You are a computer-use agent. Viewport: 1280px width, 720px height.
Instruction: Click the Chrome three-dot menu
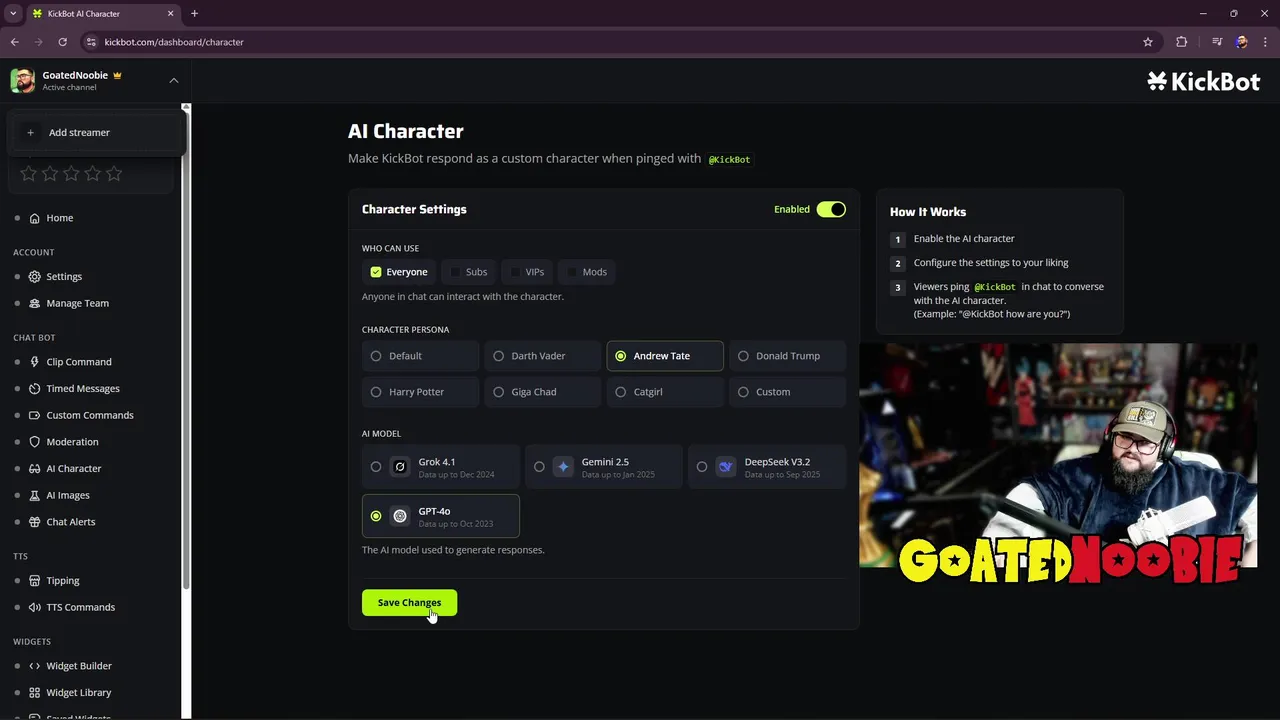click(x=1264, y=42)
